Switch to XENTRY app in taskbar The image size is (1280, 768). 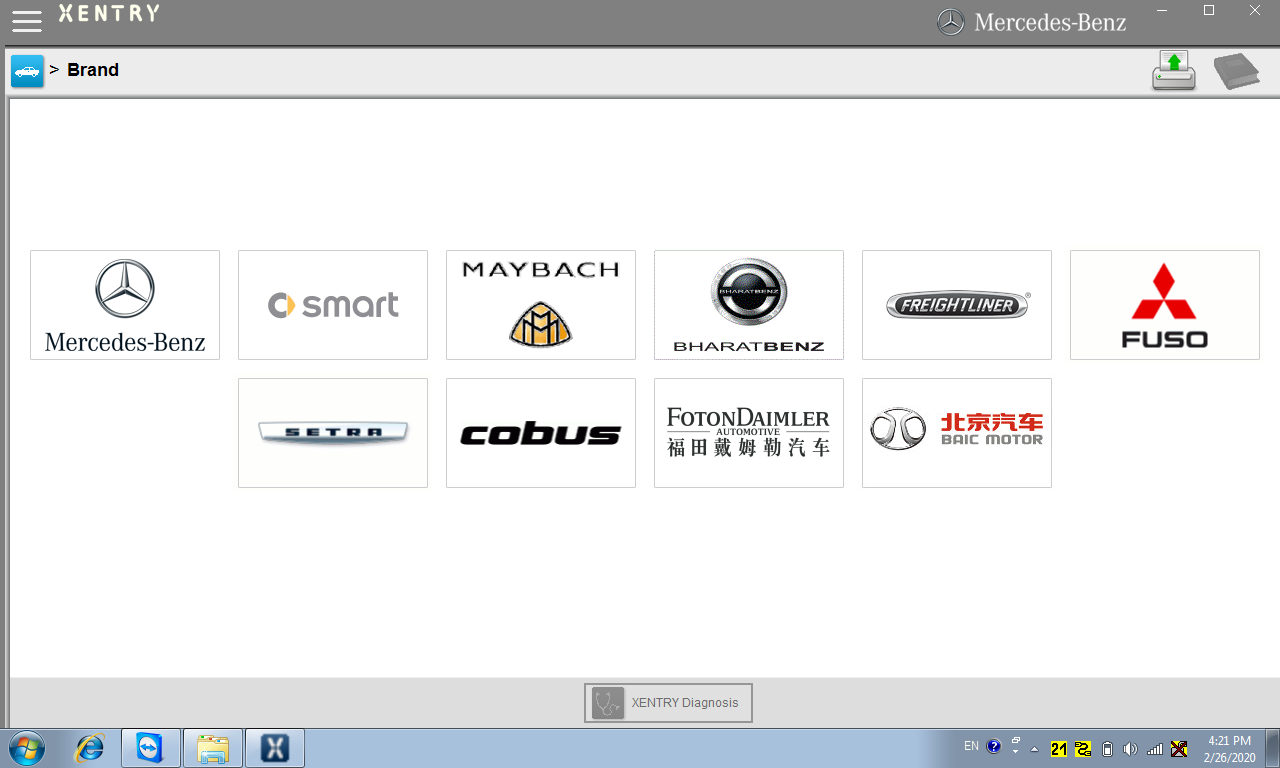pos(275,748)
